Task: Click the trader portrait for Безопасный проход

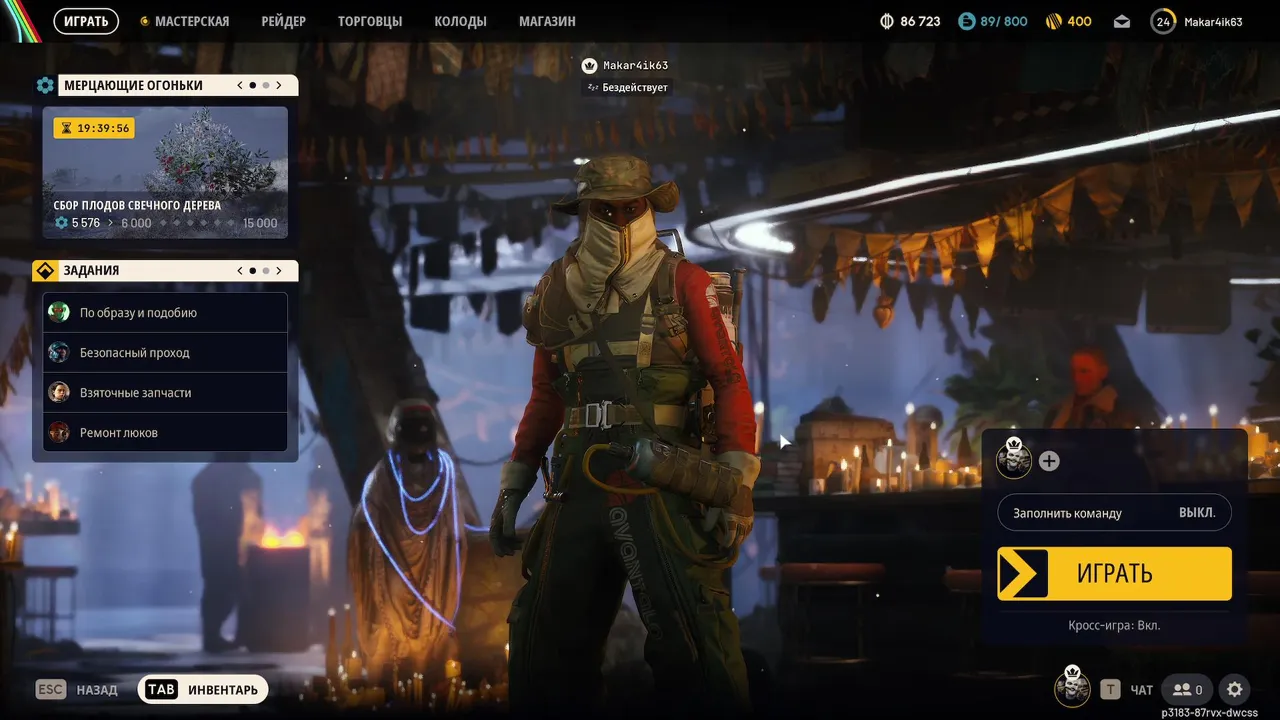Action: [x=59, y=352]
